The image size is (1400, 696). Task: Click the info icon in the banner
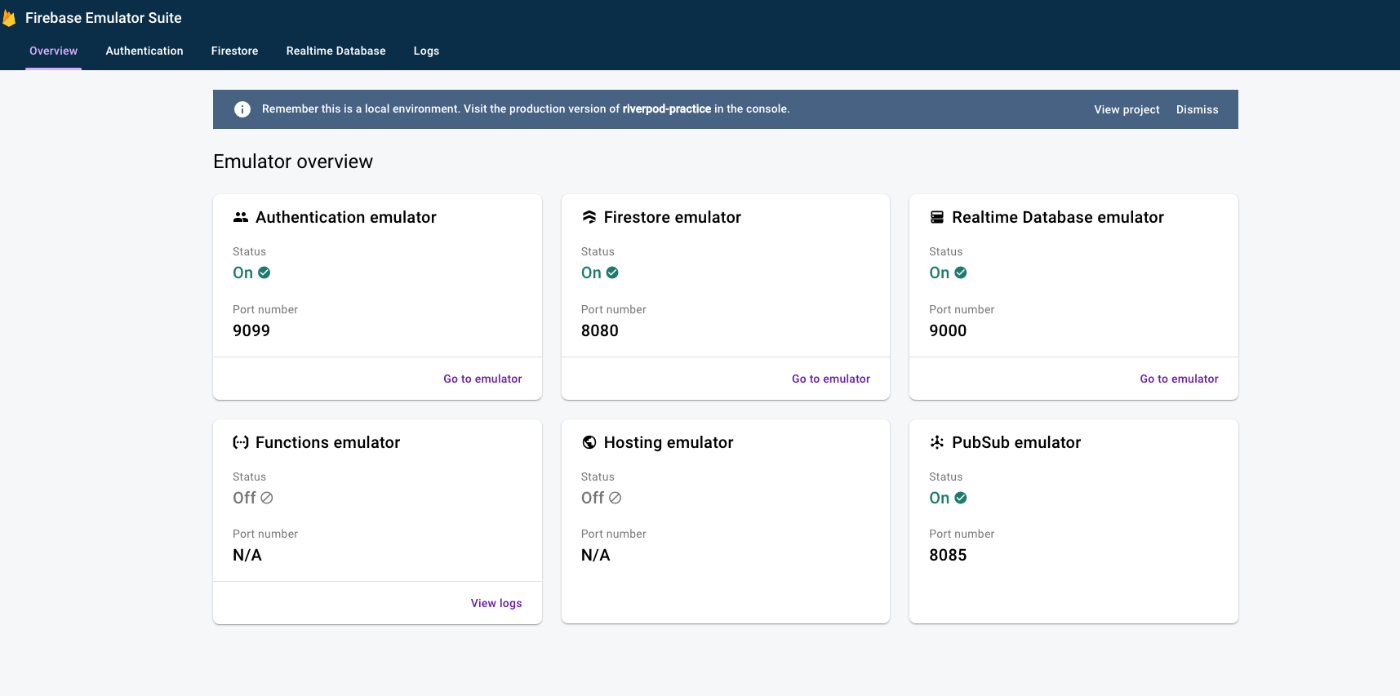[x=242, y=109]
